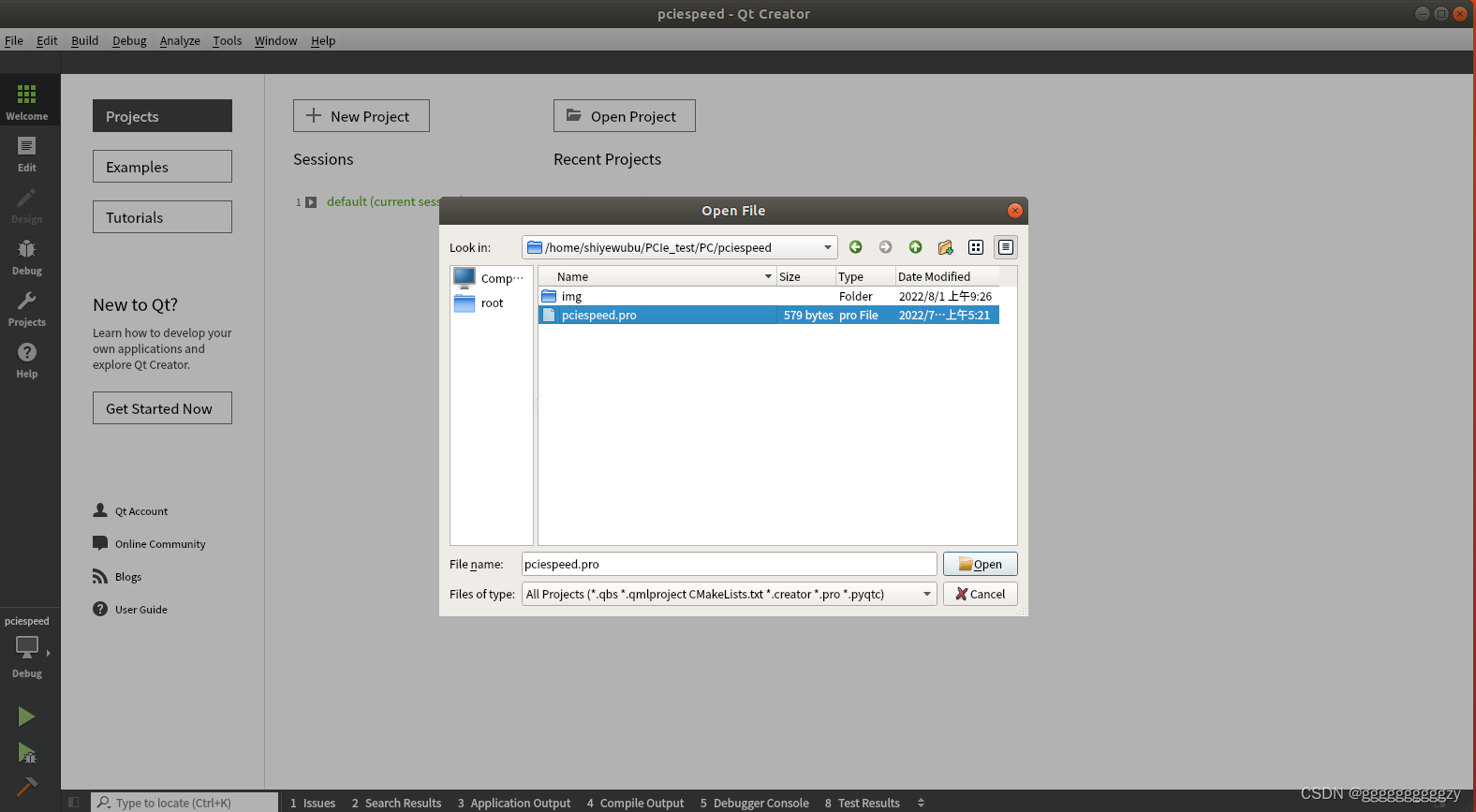
Task: Click New Project button
Action: (361, 116)
